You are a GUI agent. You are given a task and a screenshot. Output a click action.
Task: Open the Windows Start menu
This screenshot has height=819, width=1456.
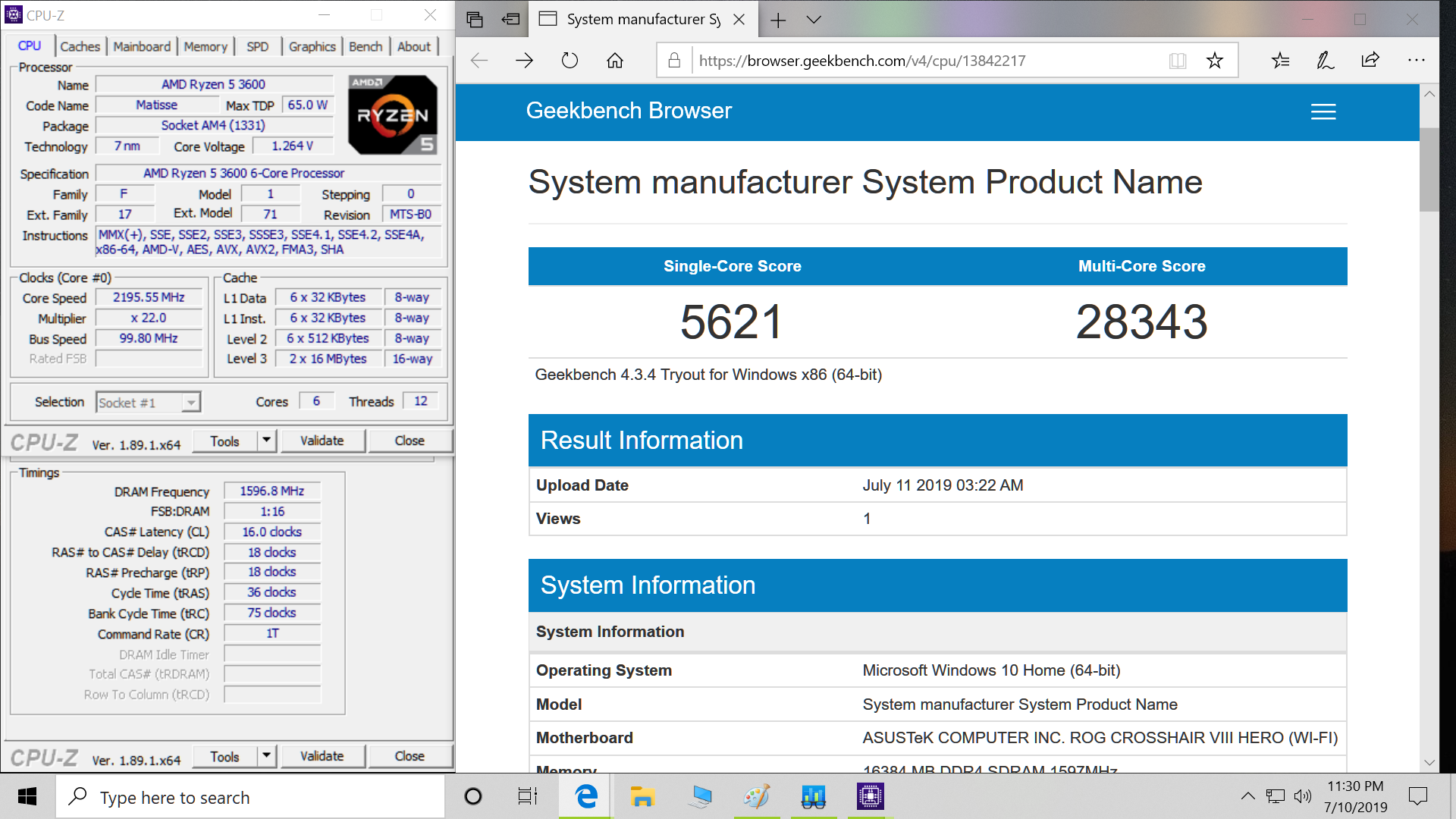[x=27, y=796]
